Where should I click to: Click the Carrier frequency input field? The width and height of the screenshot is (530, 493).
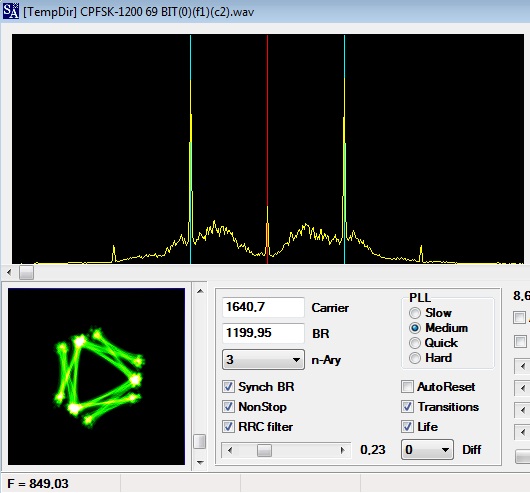pyautogui.click(x=263, y=307)
